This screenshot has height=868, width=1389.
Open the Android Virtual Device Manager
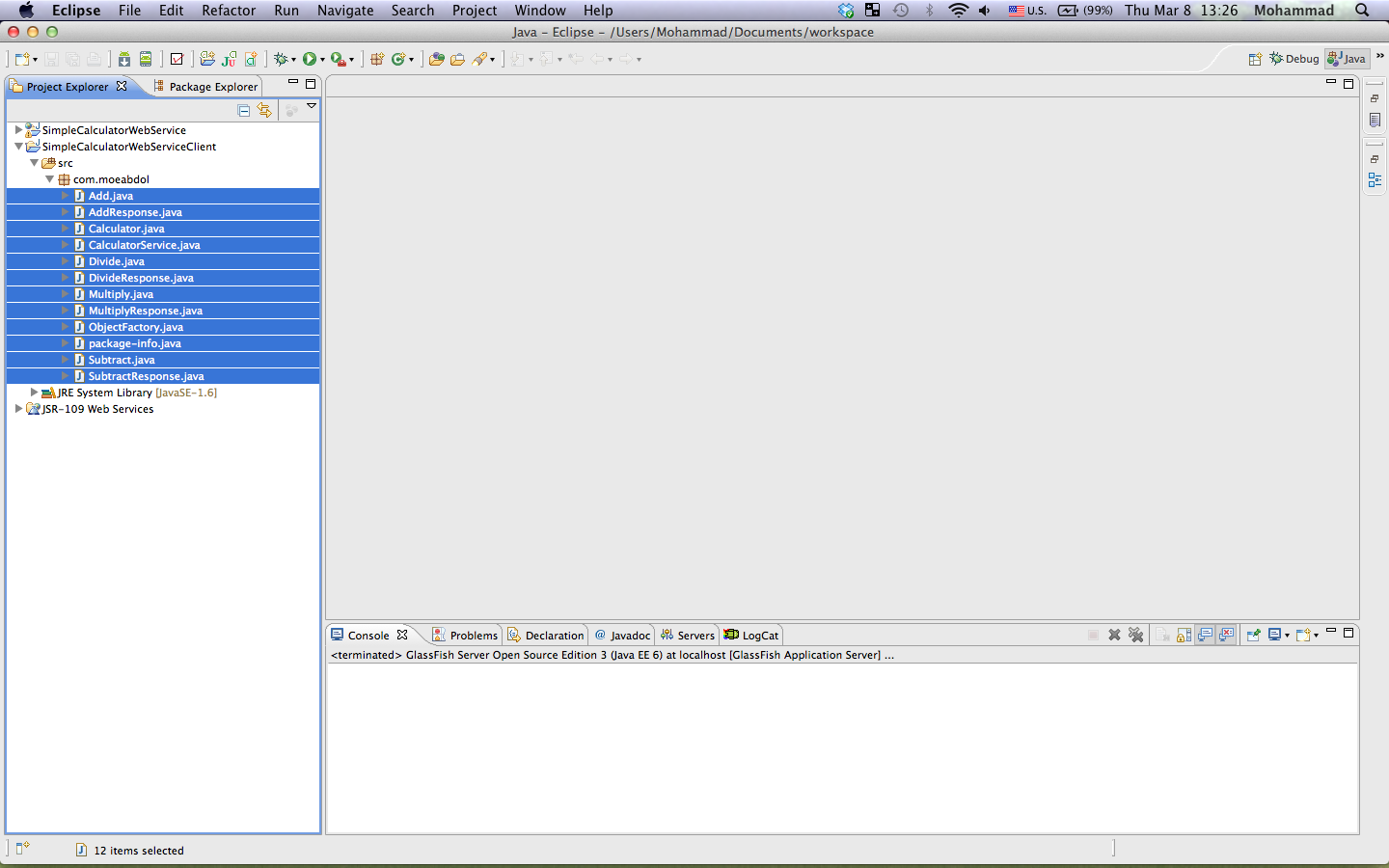click(146, 59)
